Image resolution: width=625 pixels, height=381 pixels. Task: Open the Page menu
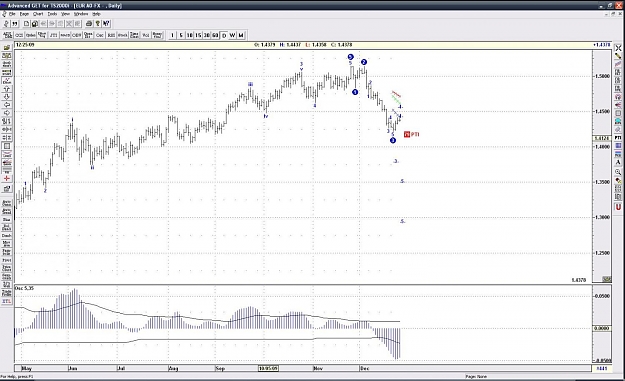tap(24, 14)
